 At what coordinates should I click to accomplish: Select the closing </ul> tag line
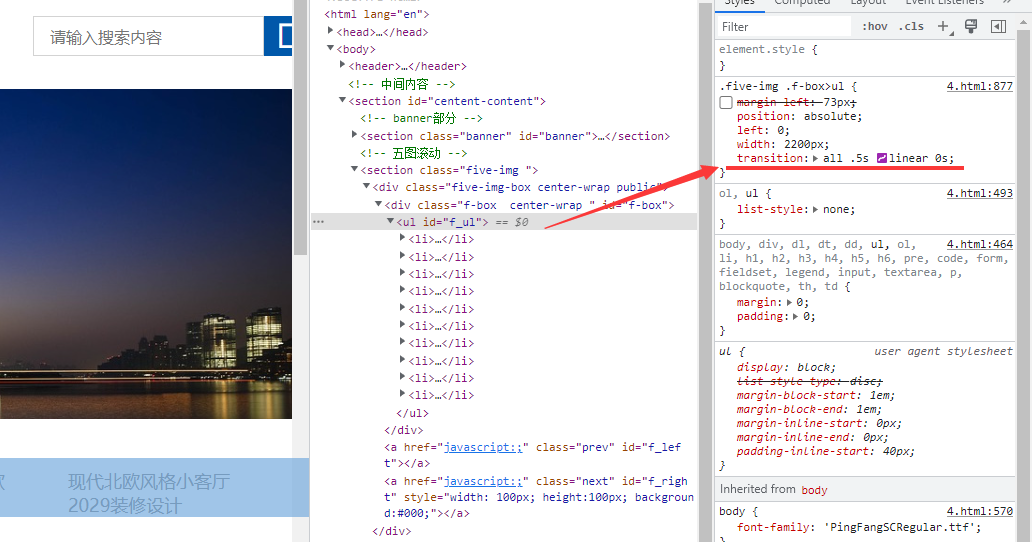coord(412,413)
